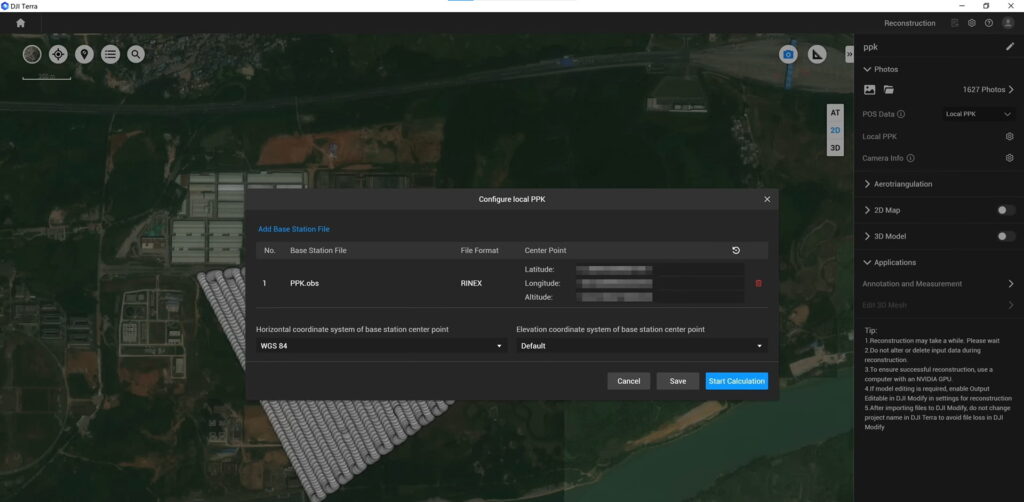The image size is (1024, 502).
Task: Restore the DJI Terra window size
Action: click(x=986, y=6)
